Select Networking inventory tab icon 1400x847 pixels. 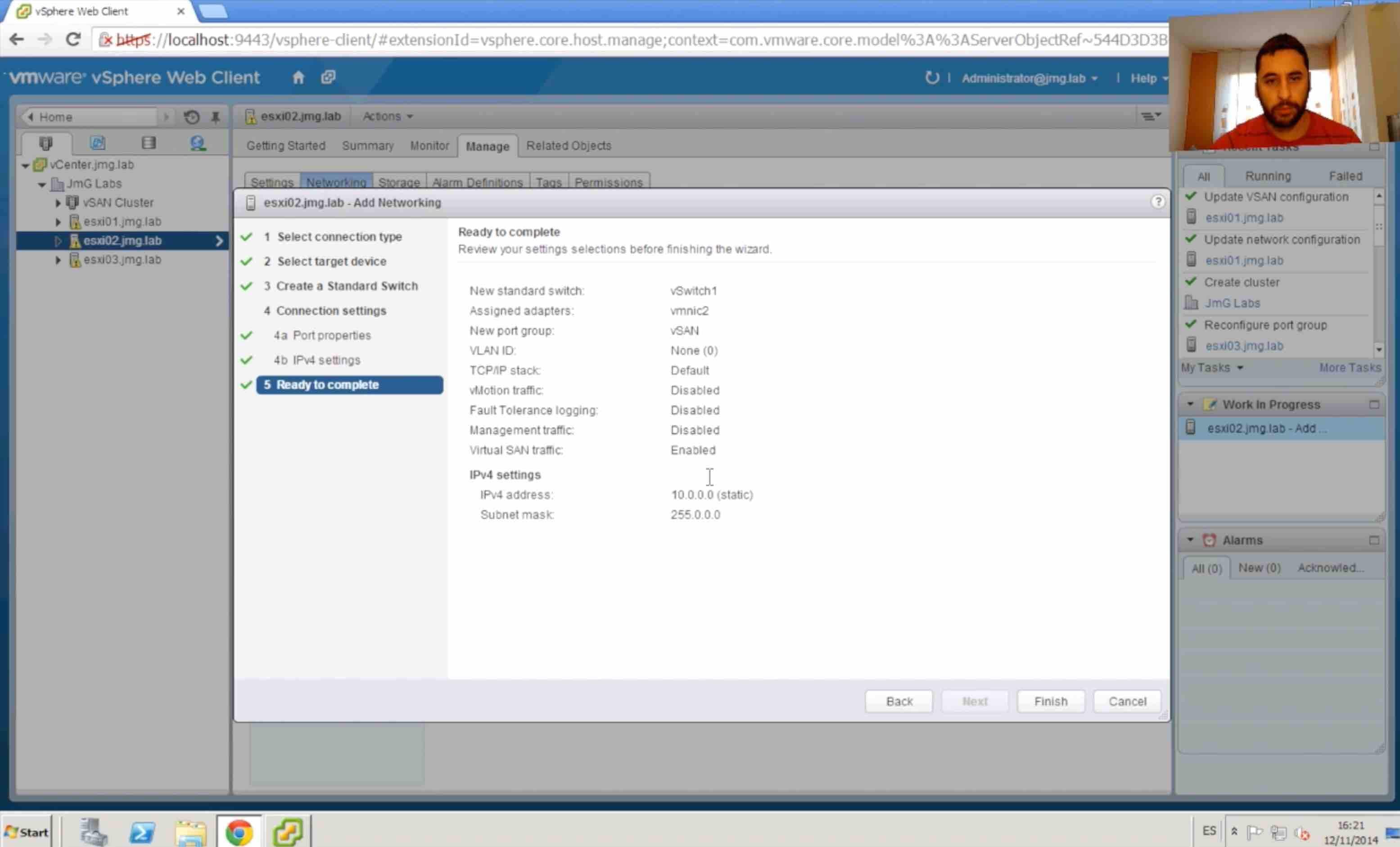pyautogui.click(x=198, y=143)
